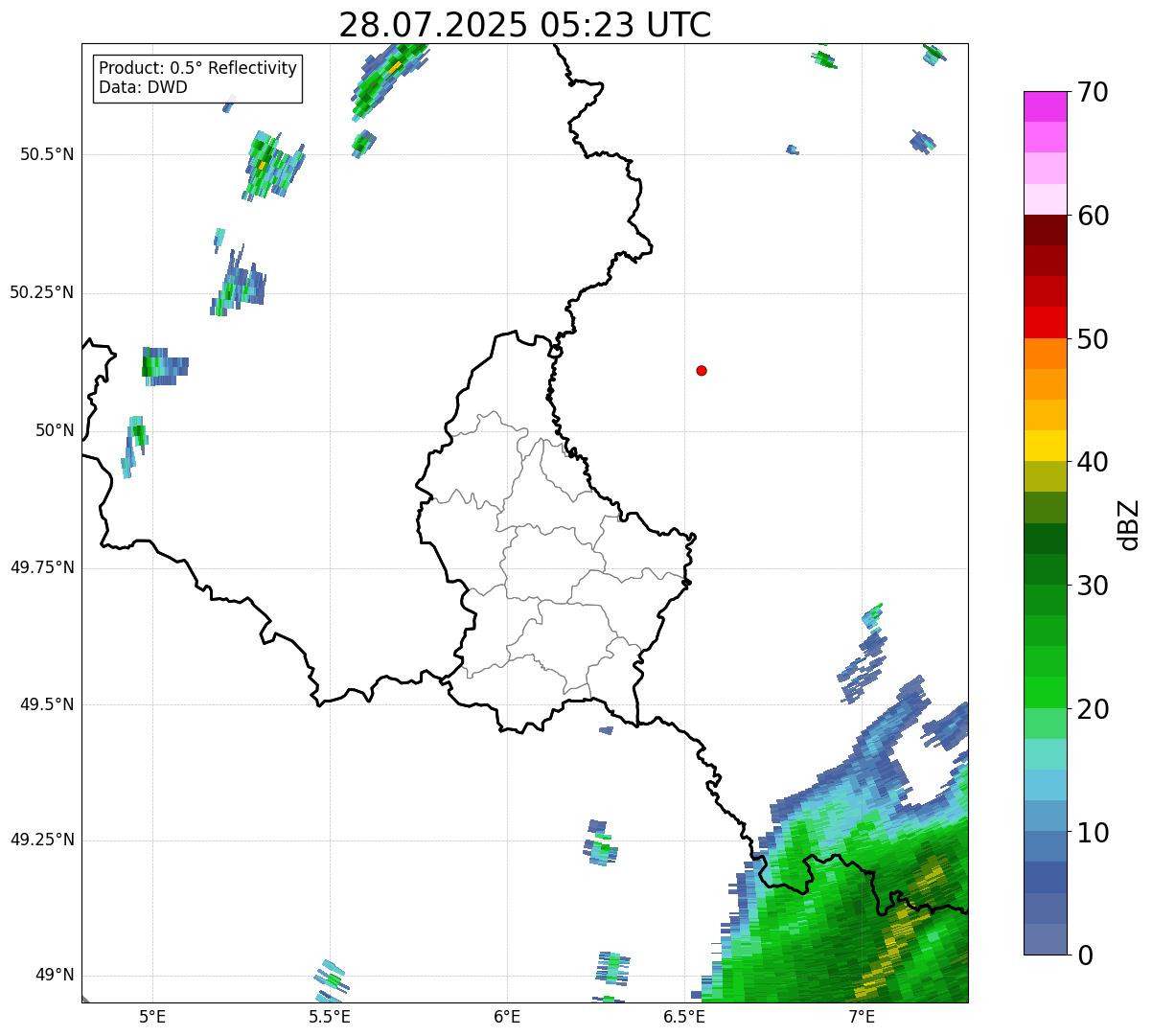
Task: Select the bright red swatch just above 50
Action: coord(1044,323)
